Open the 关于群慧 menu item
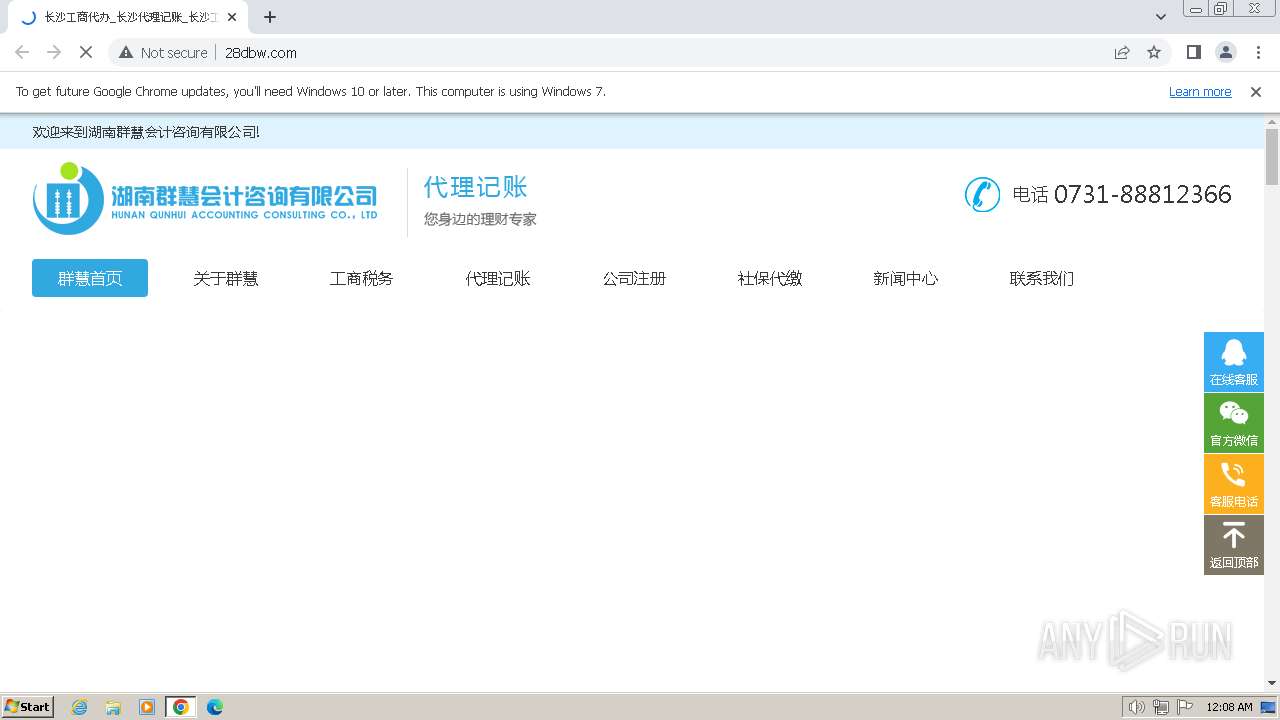The width and height of the screenshot is (1280, 720). [x=226, y=278]
